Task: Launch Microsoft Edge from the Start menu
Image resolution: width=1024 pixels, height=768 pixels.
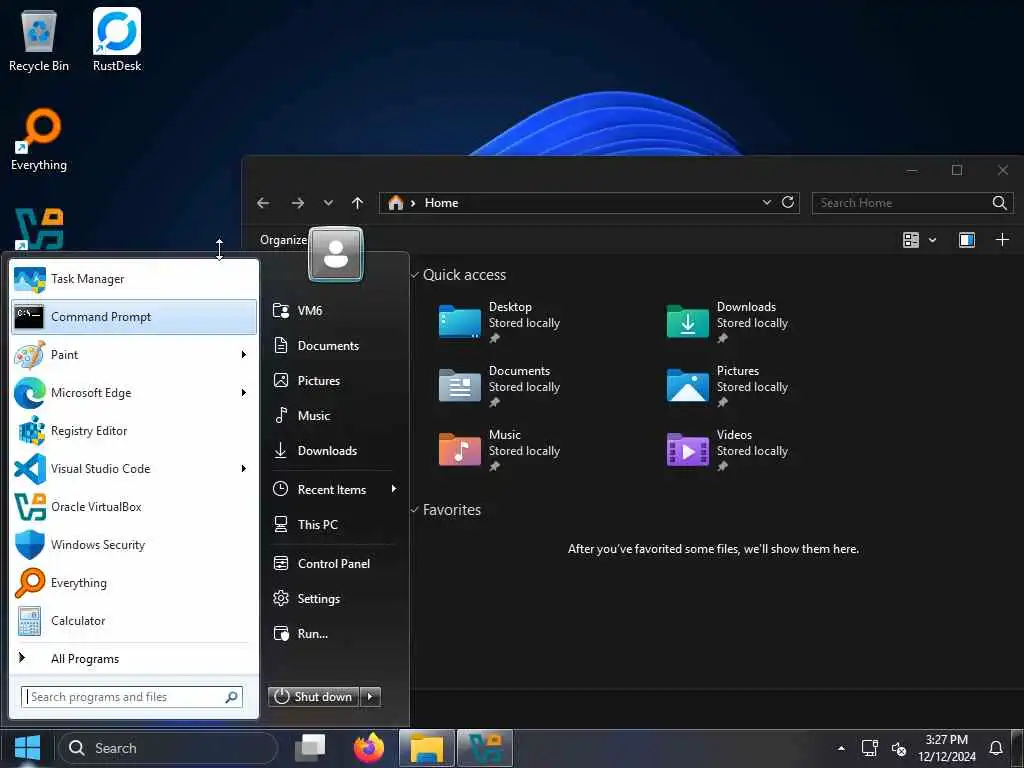Action: click(134, 392)
